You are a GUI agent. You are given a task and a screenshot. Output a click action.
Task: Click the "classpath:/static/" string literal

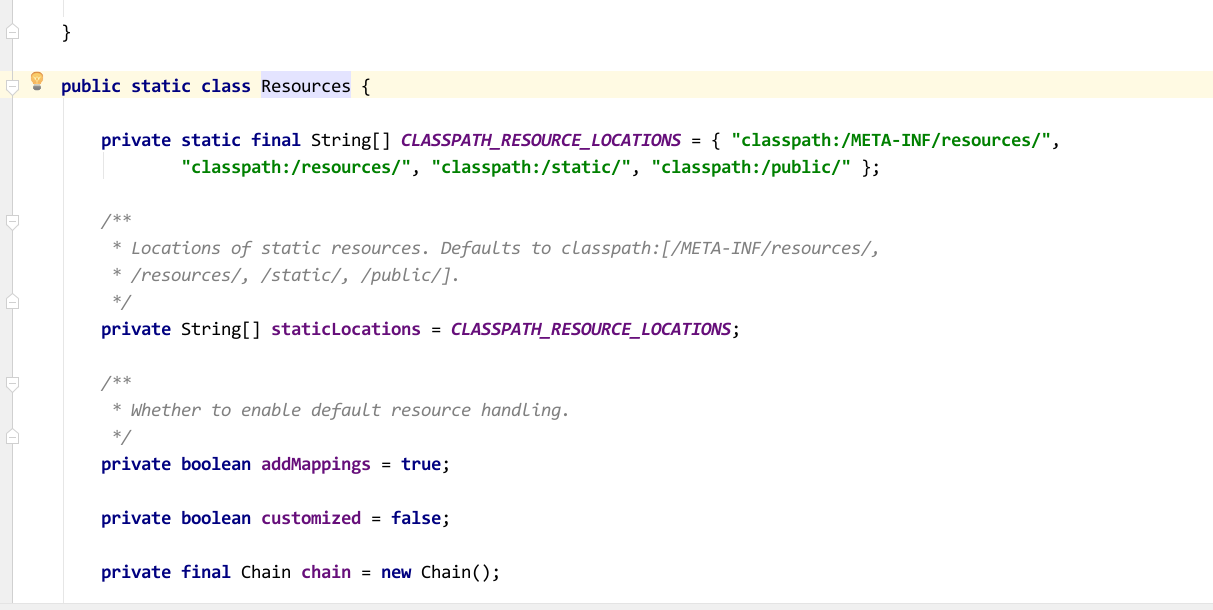(531, 167)
